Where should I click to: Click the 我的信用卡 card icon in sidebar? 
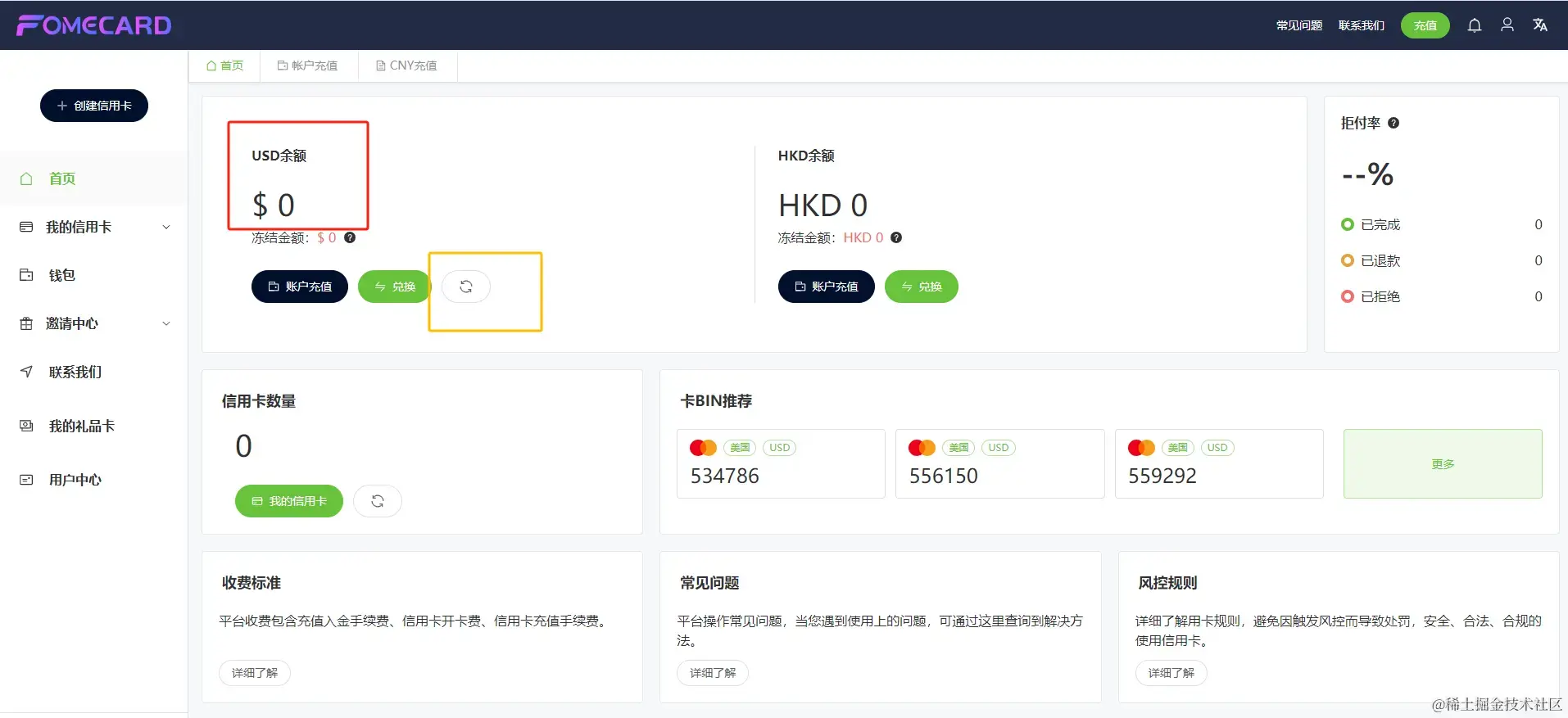point(26,227)
